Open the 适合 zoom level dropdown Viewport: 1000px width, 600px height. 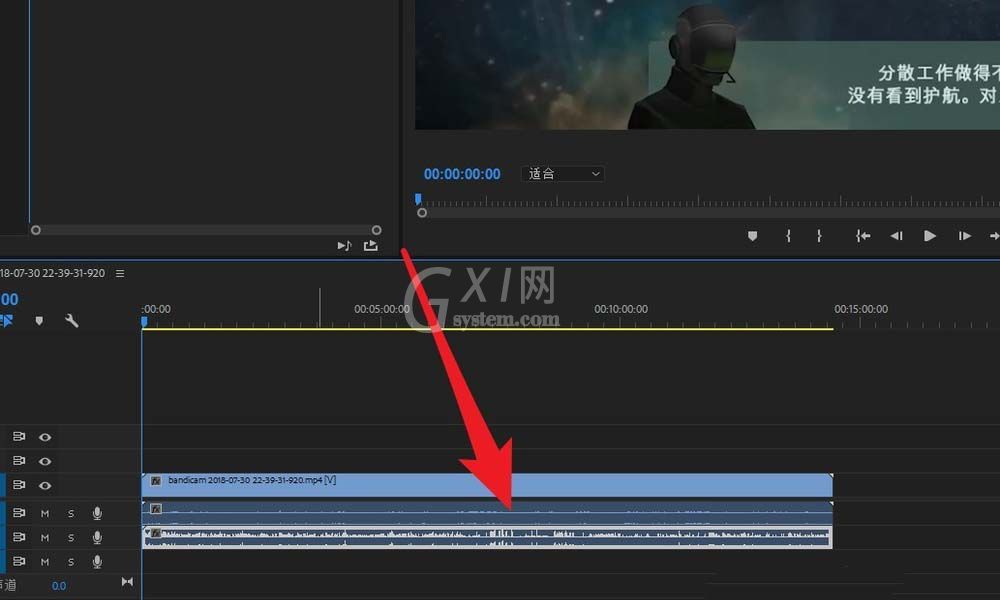562,173
